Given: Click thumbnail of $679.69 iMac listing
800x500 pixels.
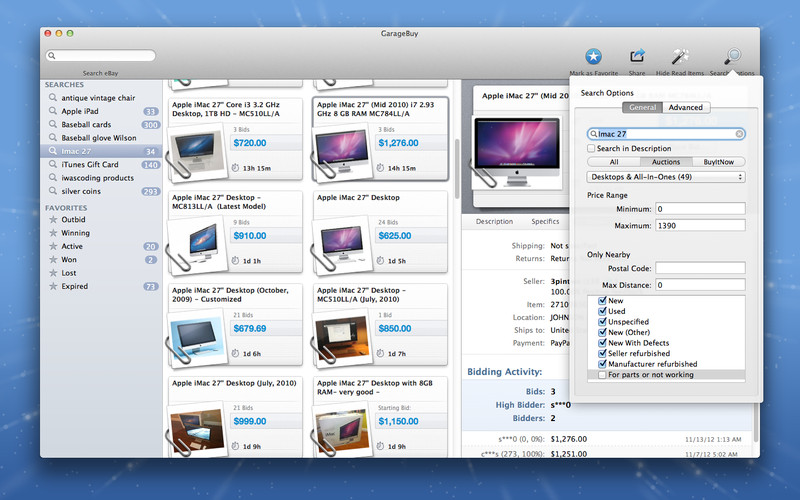Looking at the screenshot, I should click(x=195, y=336).
